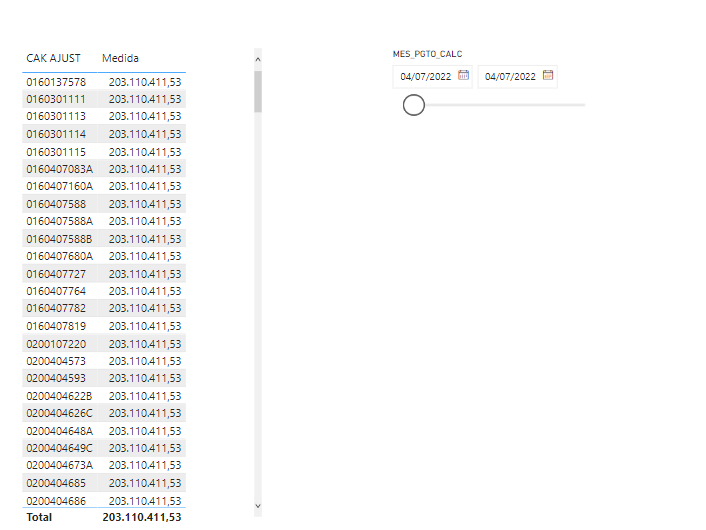Screen dimensions: 706x530
Task: Click the end date input field
Action: (517, 77)
